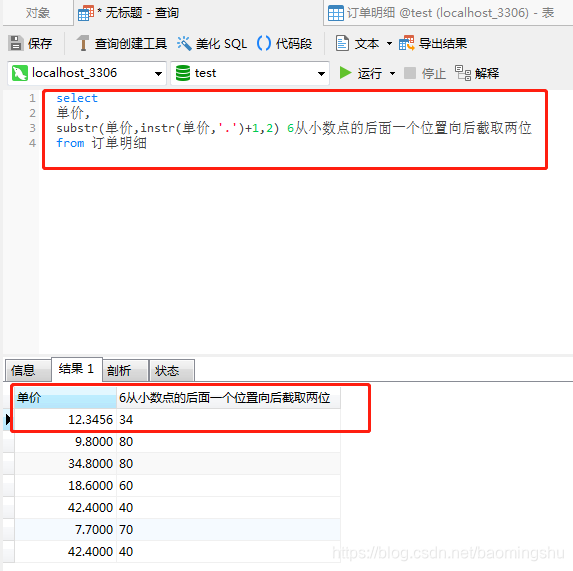Click the 单价 column header

point(65,397)
